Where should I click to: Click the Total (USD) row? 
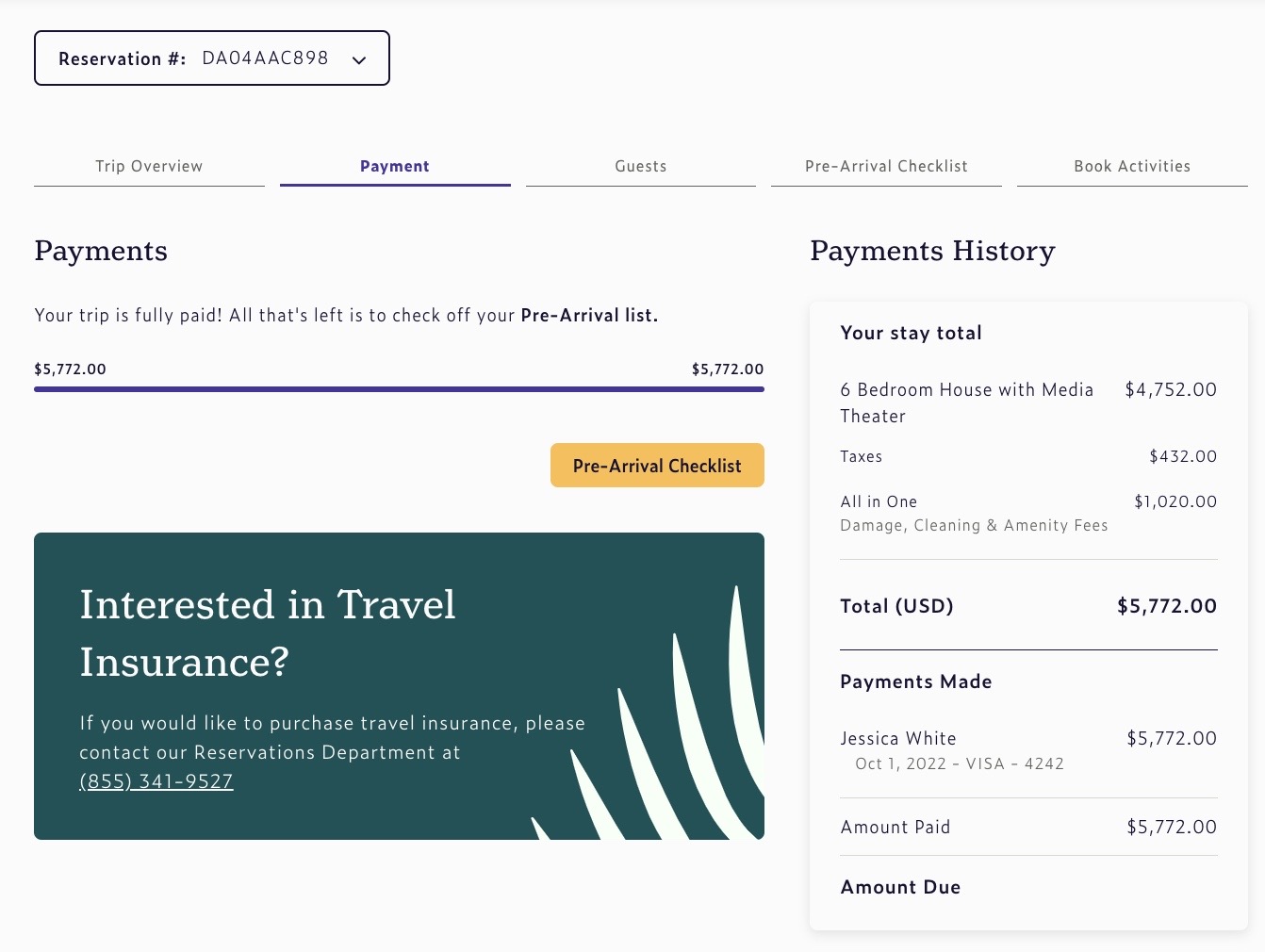click(x=1027, y=606)
